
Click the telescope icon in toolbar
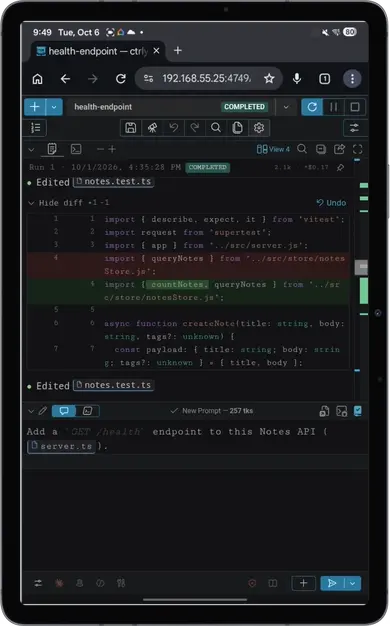152,128
